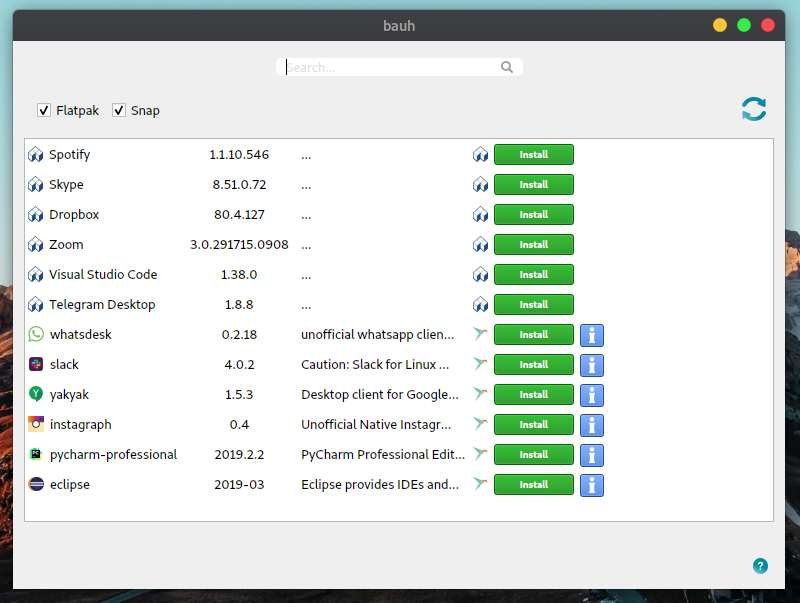Click the 'unofficial whatsapp clien...' description
The width and height of the screenshot is (800, 603).
coord(378,335)
